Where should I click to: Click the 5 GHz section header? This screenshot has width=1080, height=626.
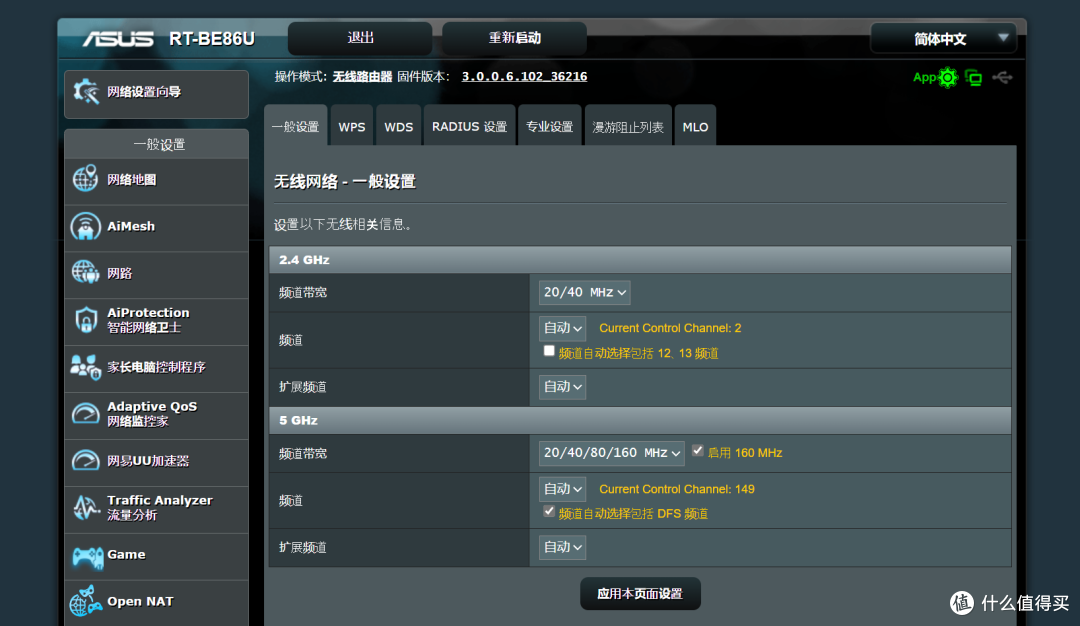pyautogui.click(x=640, y=420)
